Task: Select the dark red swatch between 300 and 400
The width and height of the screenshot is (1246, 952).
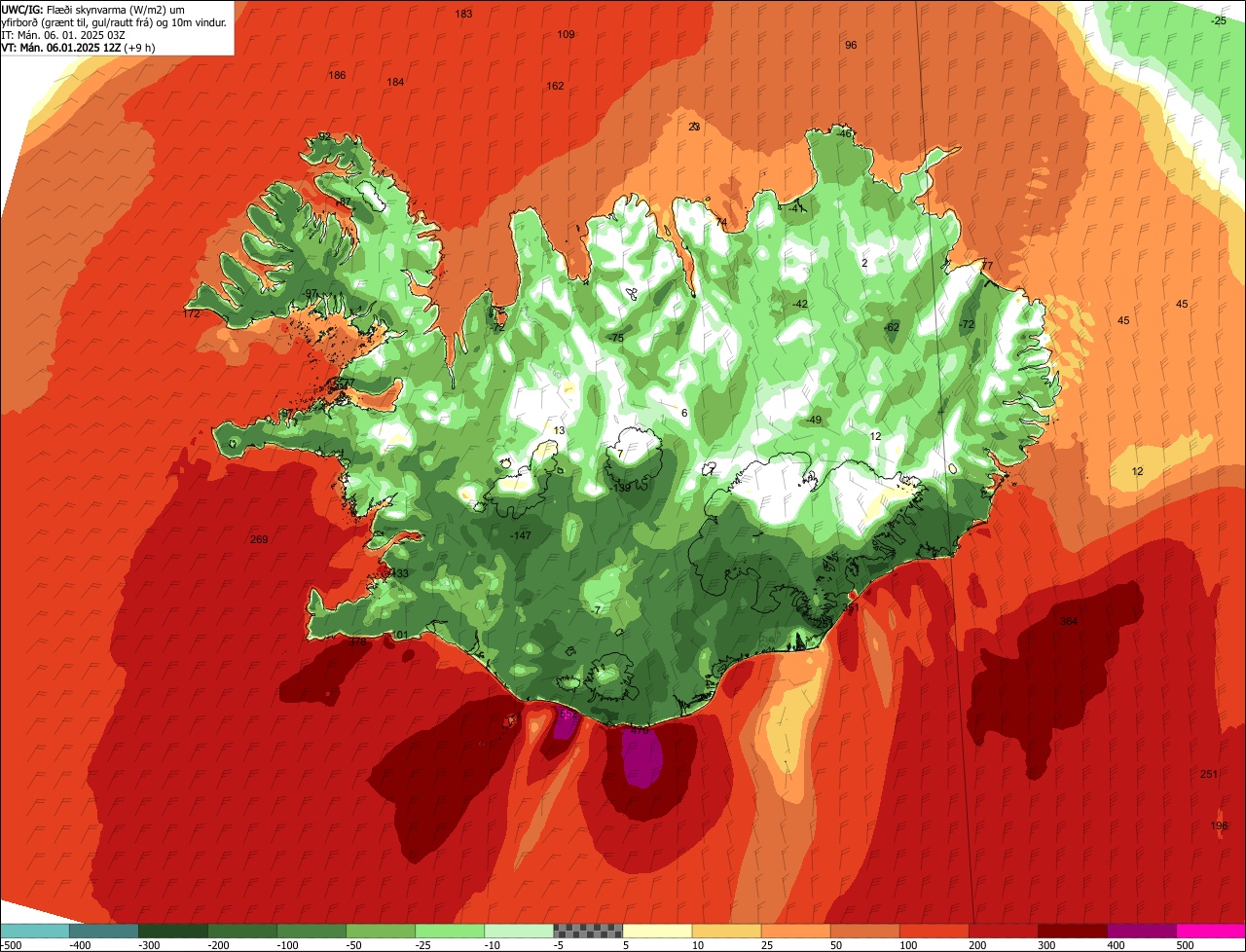Action: (x=1072, y=930)
